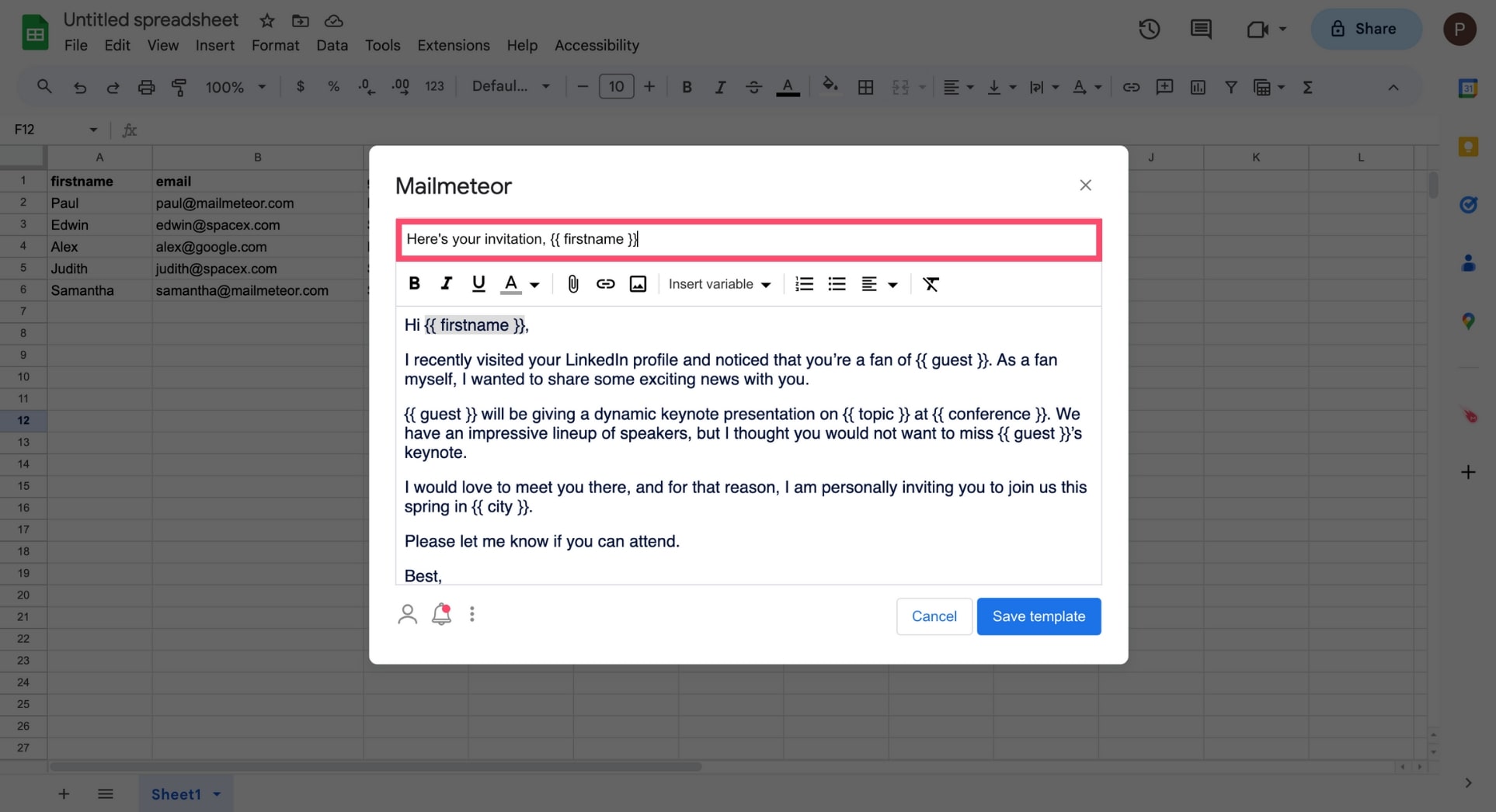Open the Default font dropdown

point(511,86)
